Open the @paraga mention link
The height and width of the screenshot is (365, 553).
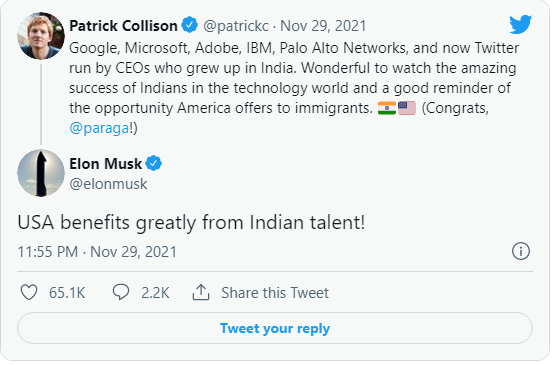[99, 129]
